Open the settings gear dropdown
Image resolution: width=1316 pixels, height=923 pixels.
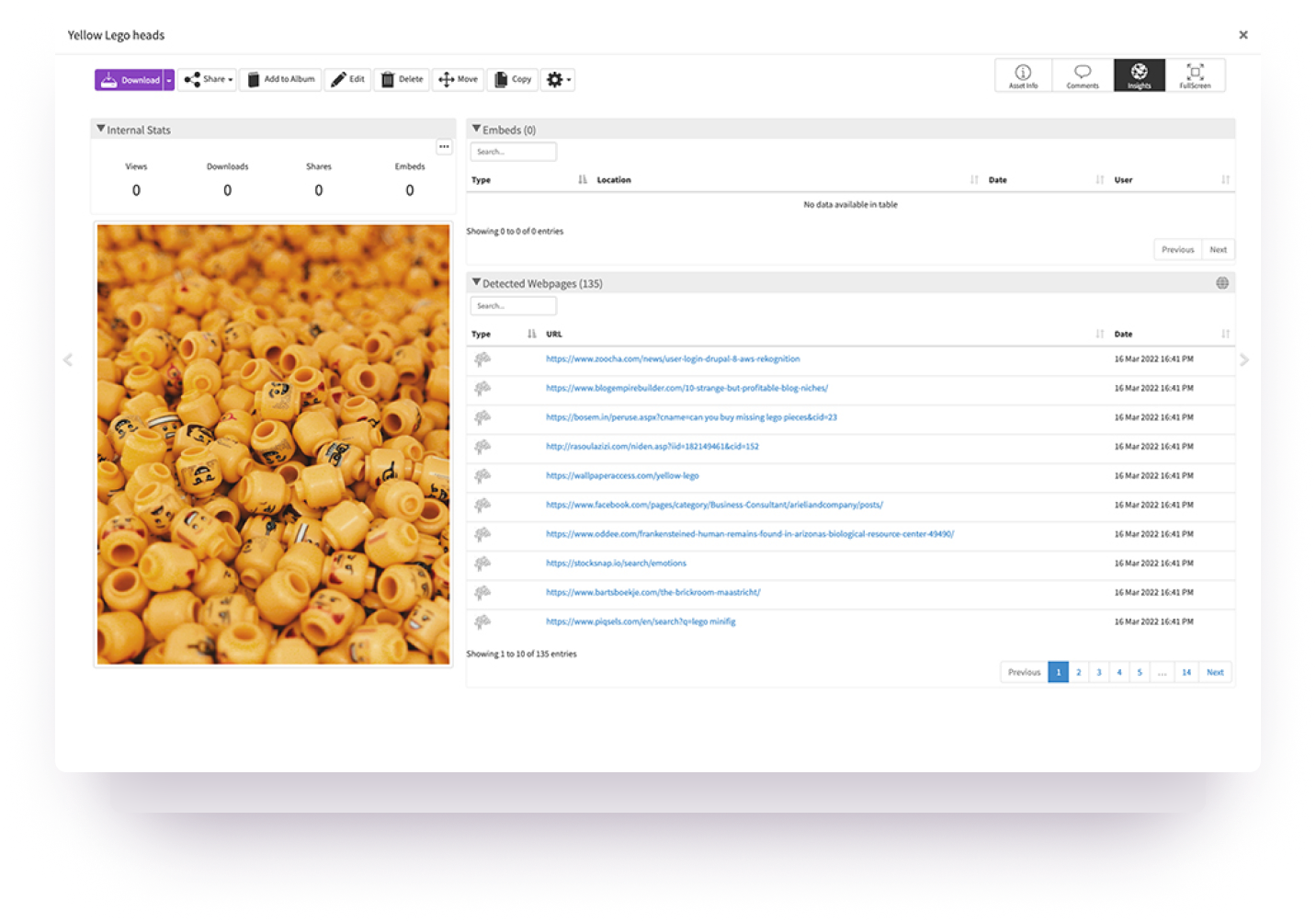(558, 80)
